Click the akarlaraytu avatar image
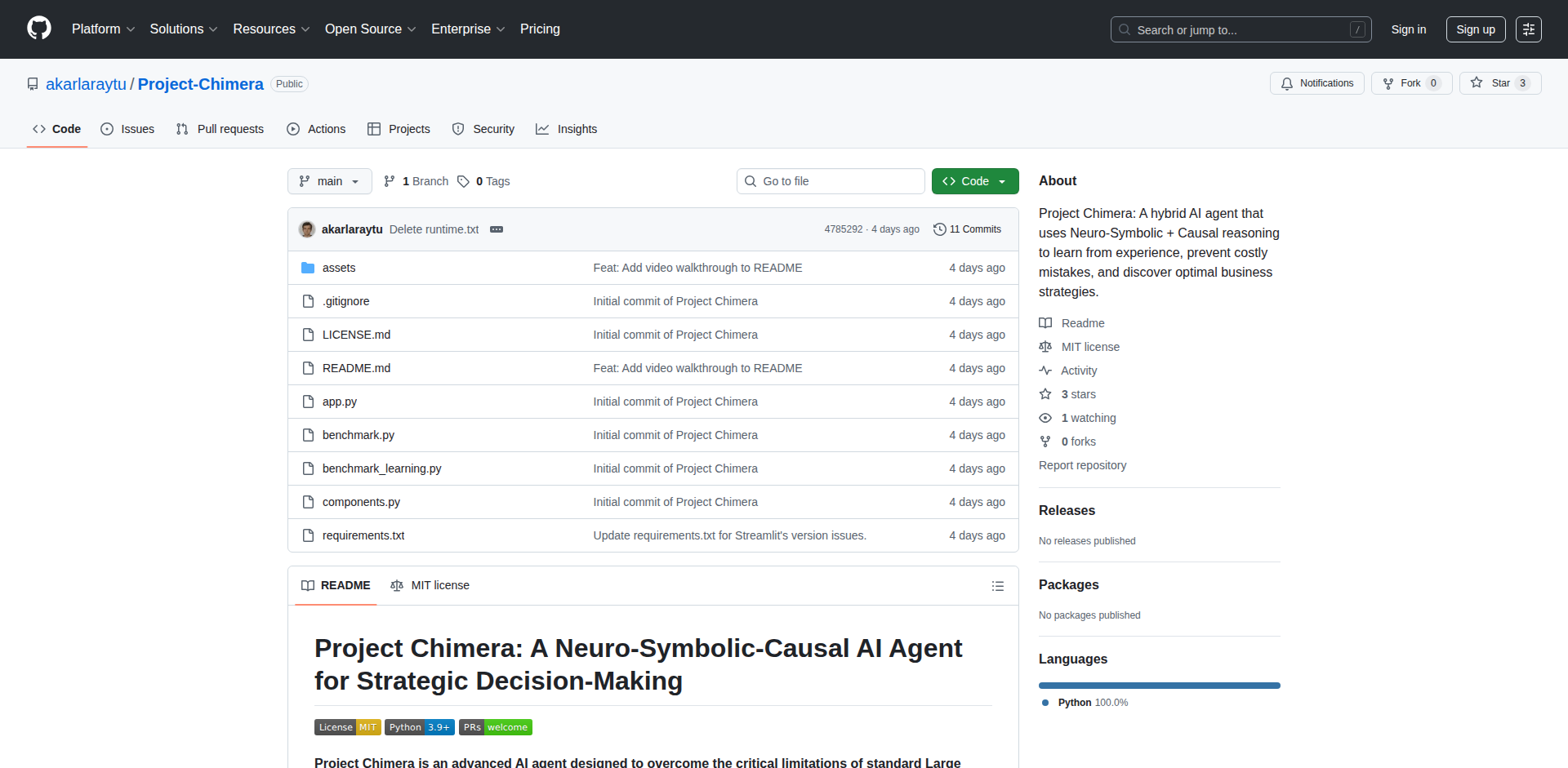The width and height of the screenshot is (1568, 768). (x=307, y=229)
